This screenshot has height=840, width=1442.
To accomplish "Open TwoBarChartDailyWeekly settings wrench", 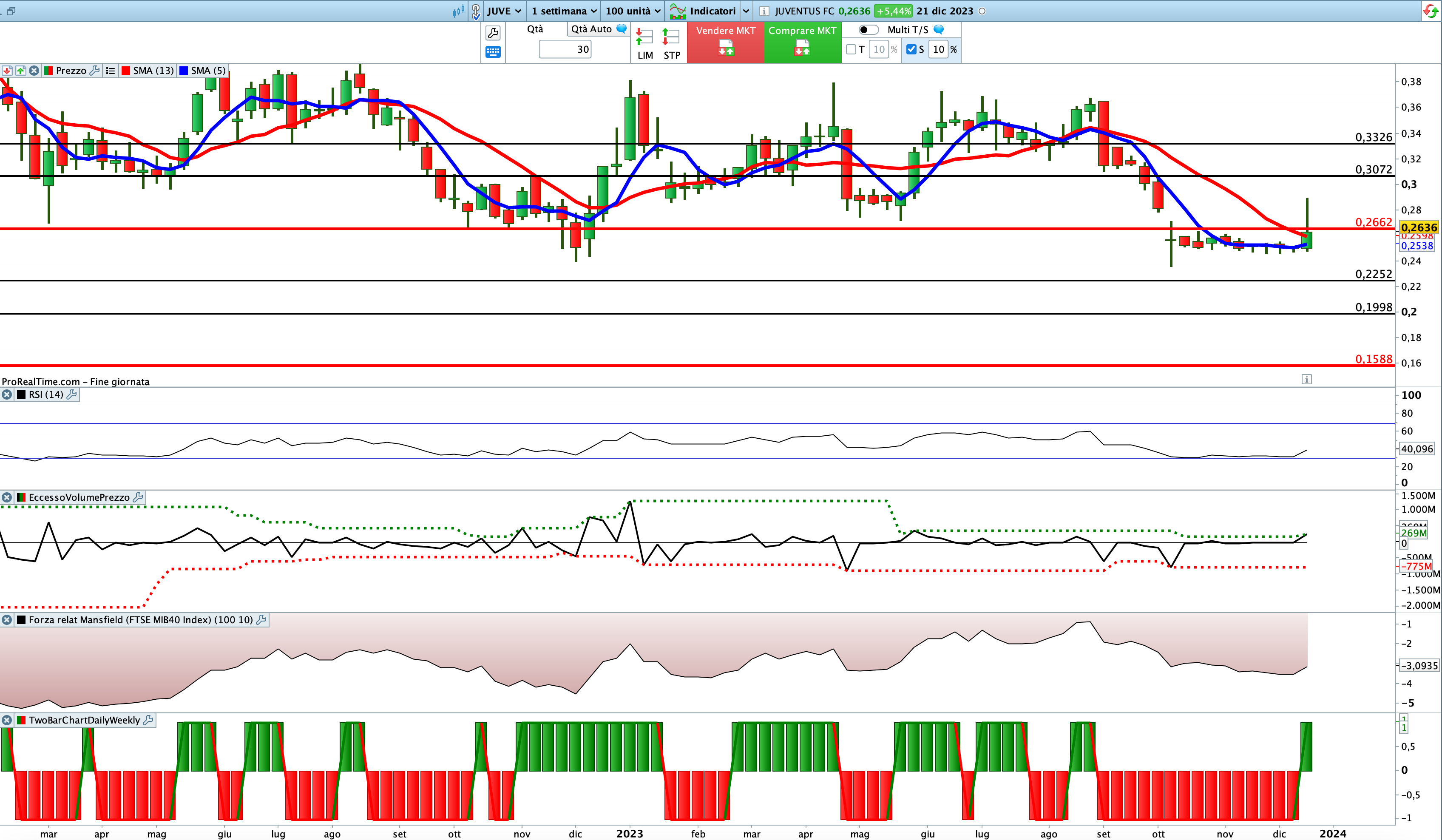I will click(x=149, y=720).
